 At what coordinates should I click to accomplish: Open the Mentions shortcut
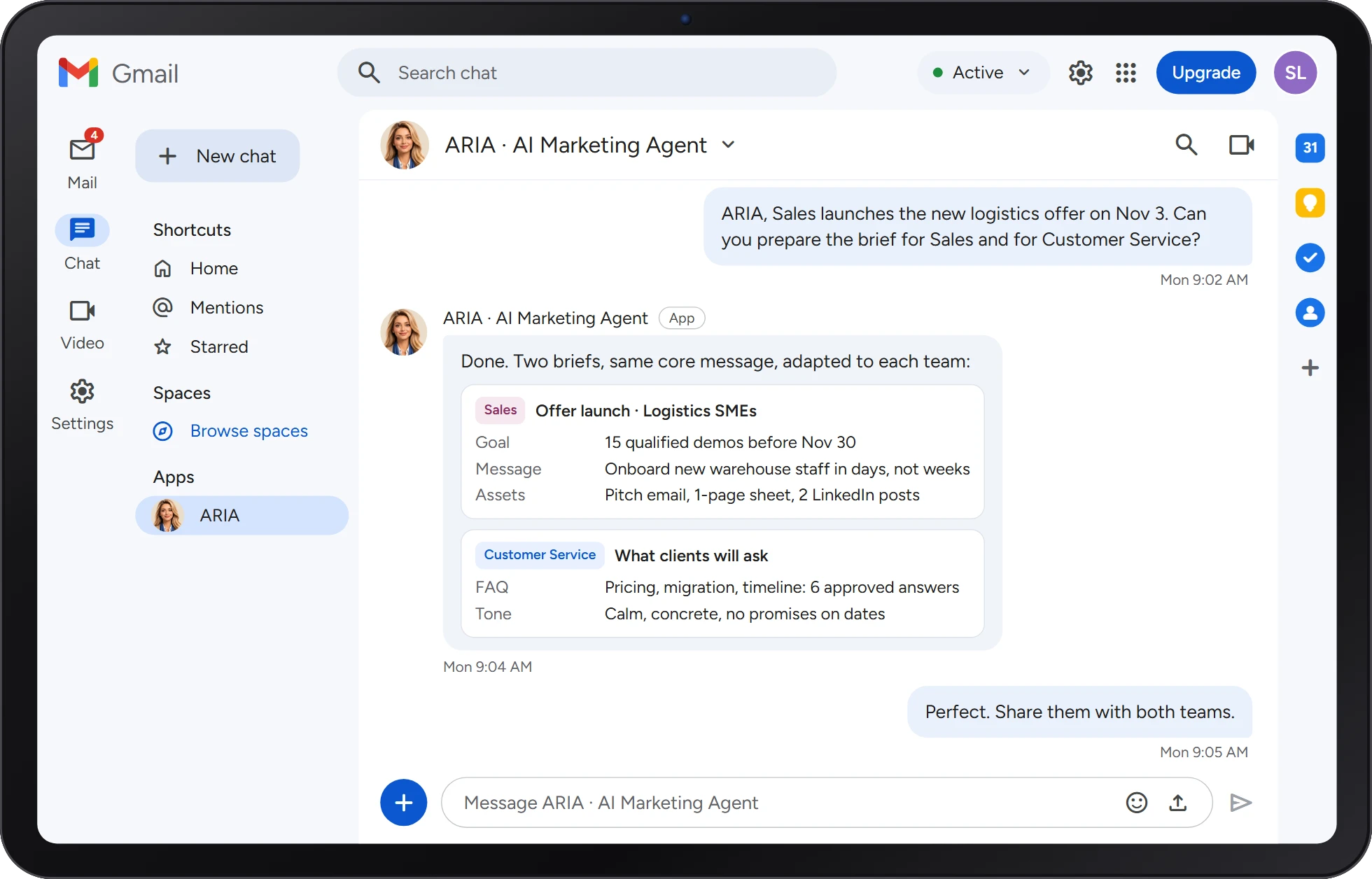coord(227,308)
